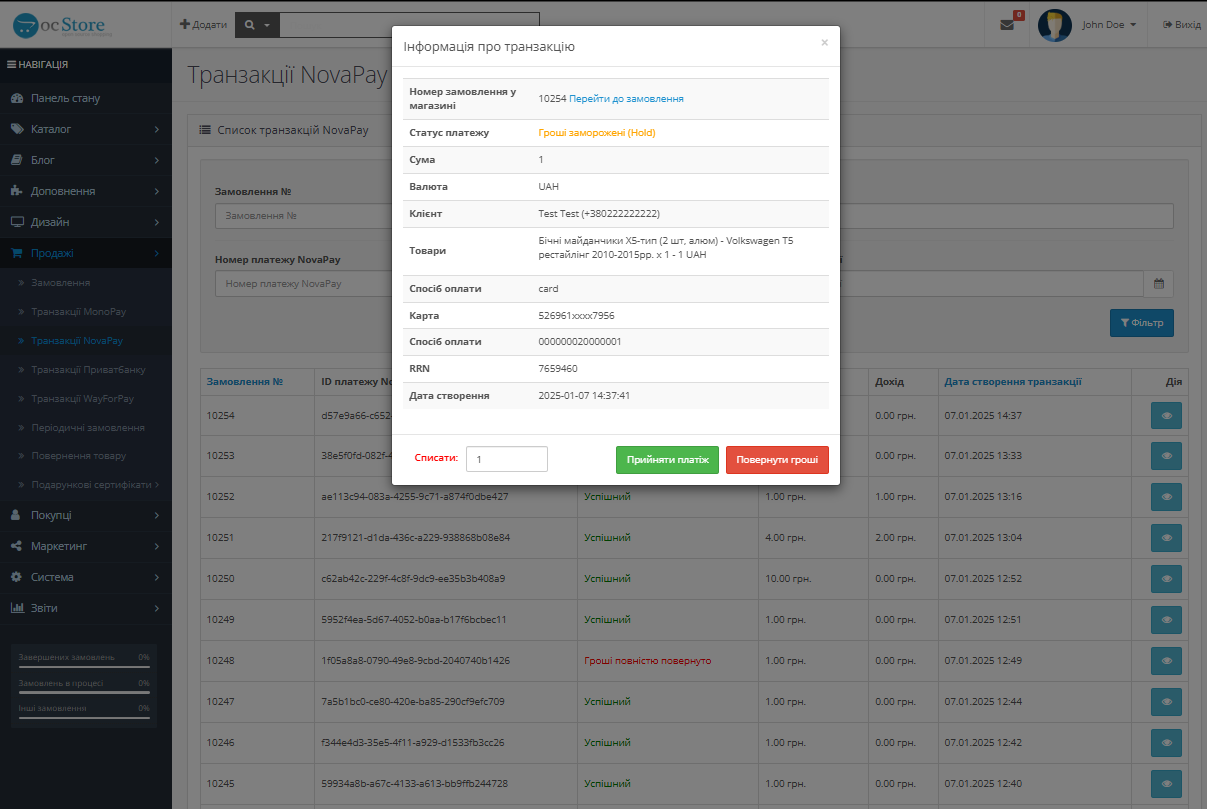The image size is (1207, 809).
Task: Open Транзакції WayForPay submenu item
Action: [86, 399]
